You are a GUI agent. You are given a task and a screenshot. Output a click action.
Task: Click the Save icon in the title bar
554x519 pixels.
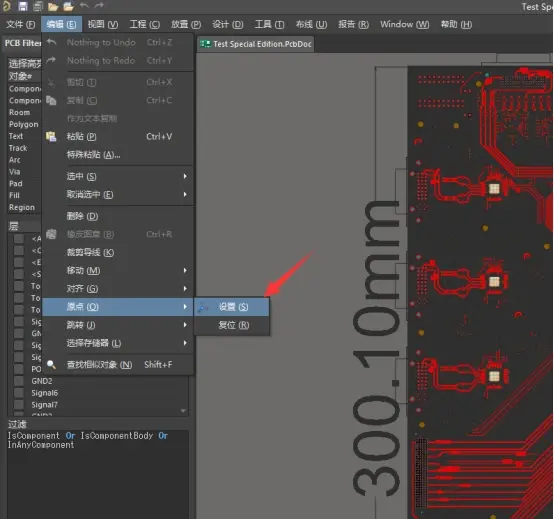coord(23,6)
